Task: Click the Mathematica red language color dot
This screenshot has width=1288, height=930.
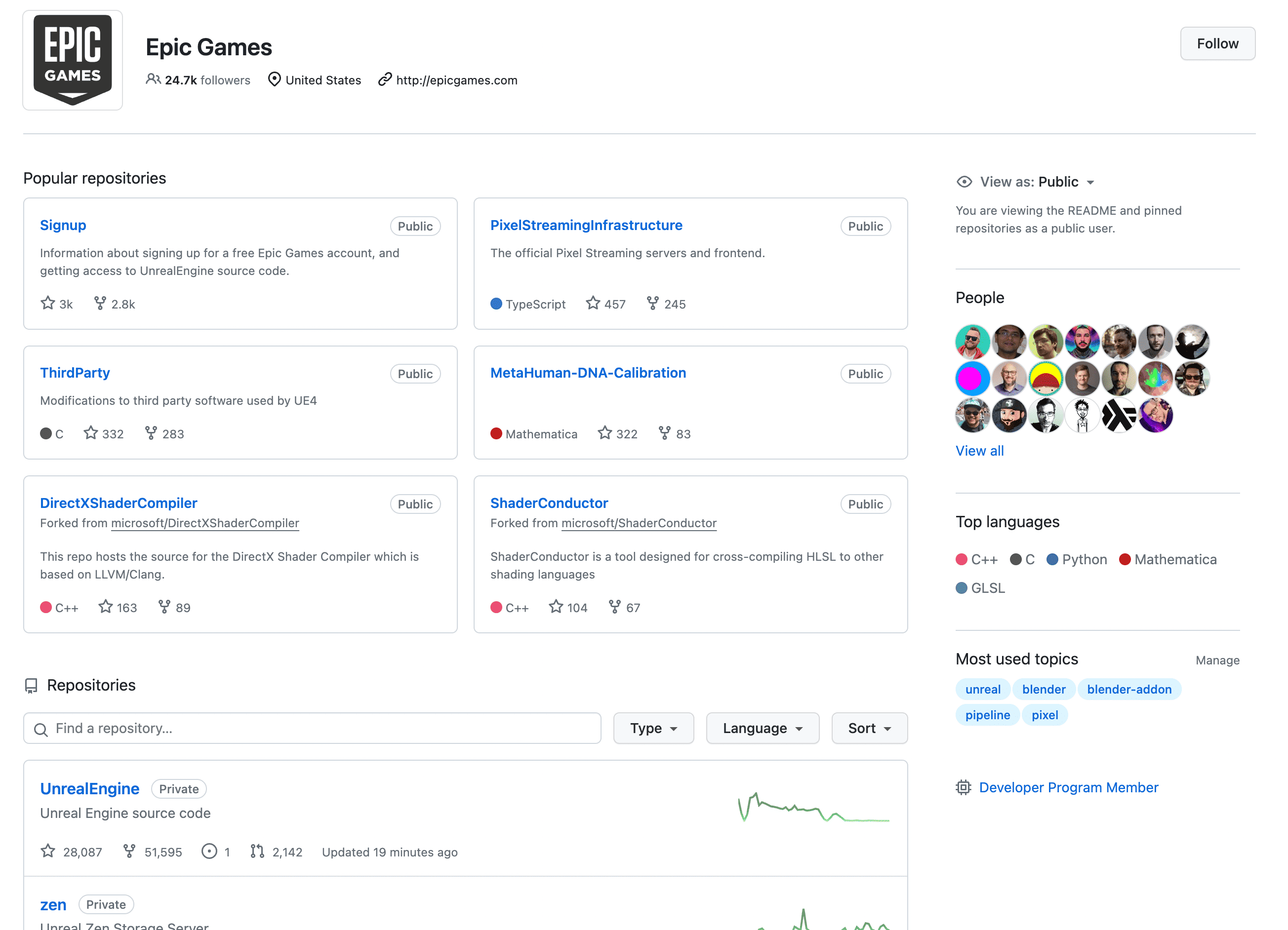Action: [1125, 559]
